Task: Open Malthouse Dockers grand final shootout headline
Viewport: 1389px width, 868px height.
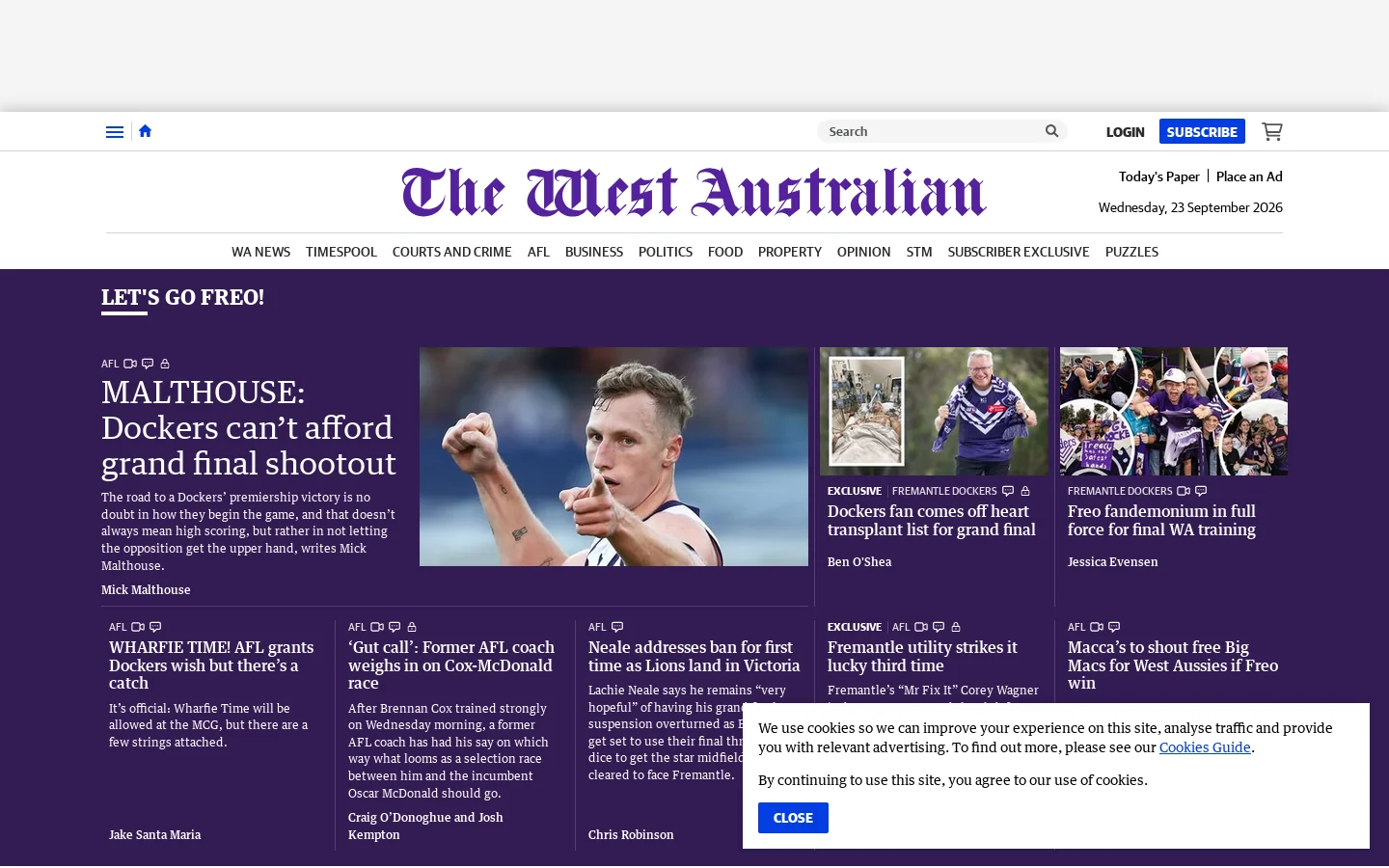Action: click(x=249, y=427)
